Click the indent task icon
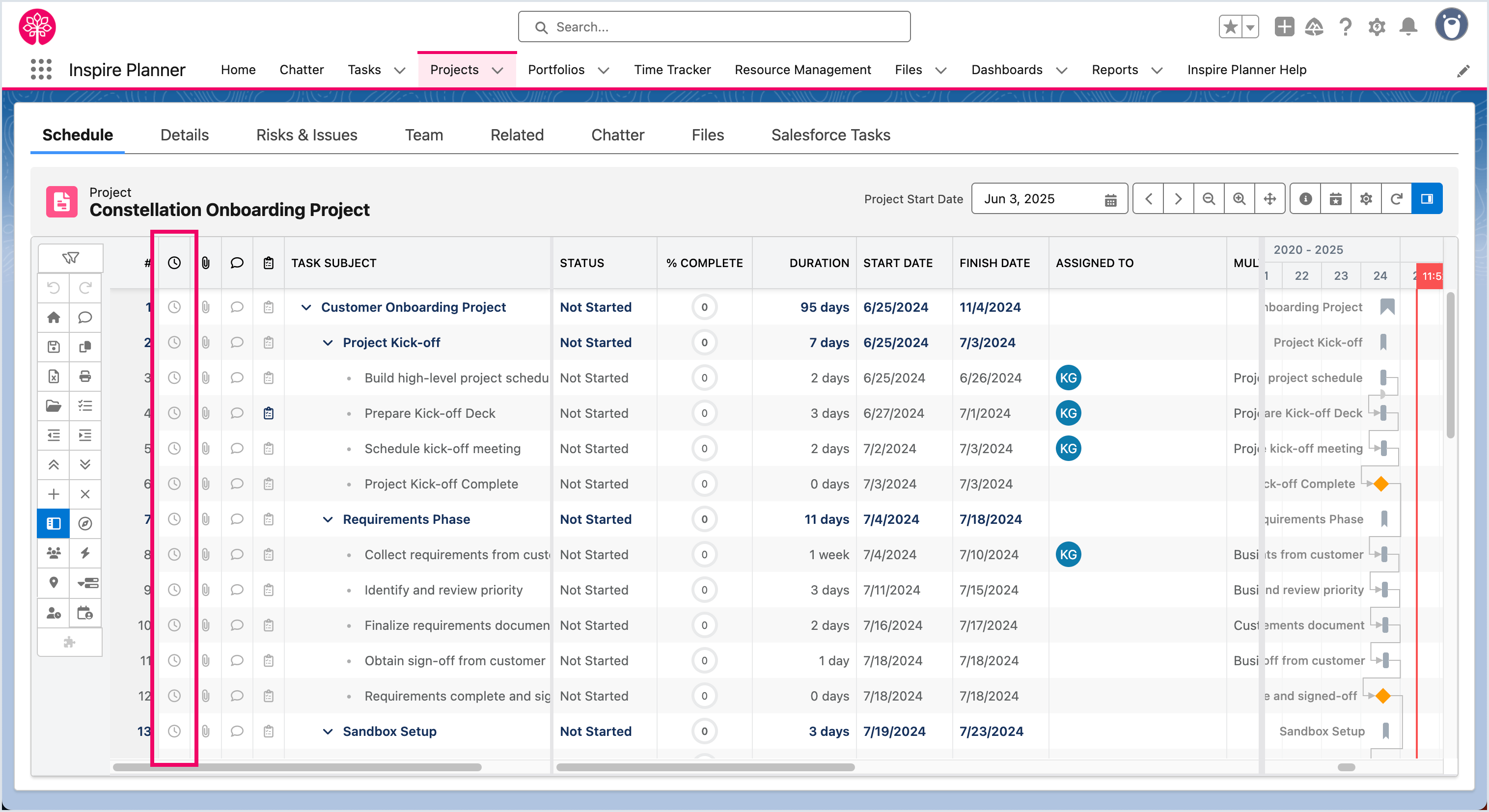1489x812 pixels. pyautogui.click(x=85, y=435)
